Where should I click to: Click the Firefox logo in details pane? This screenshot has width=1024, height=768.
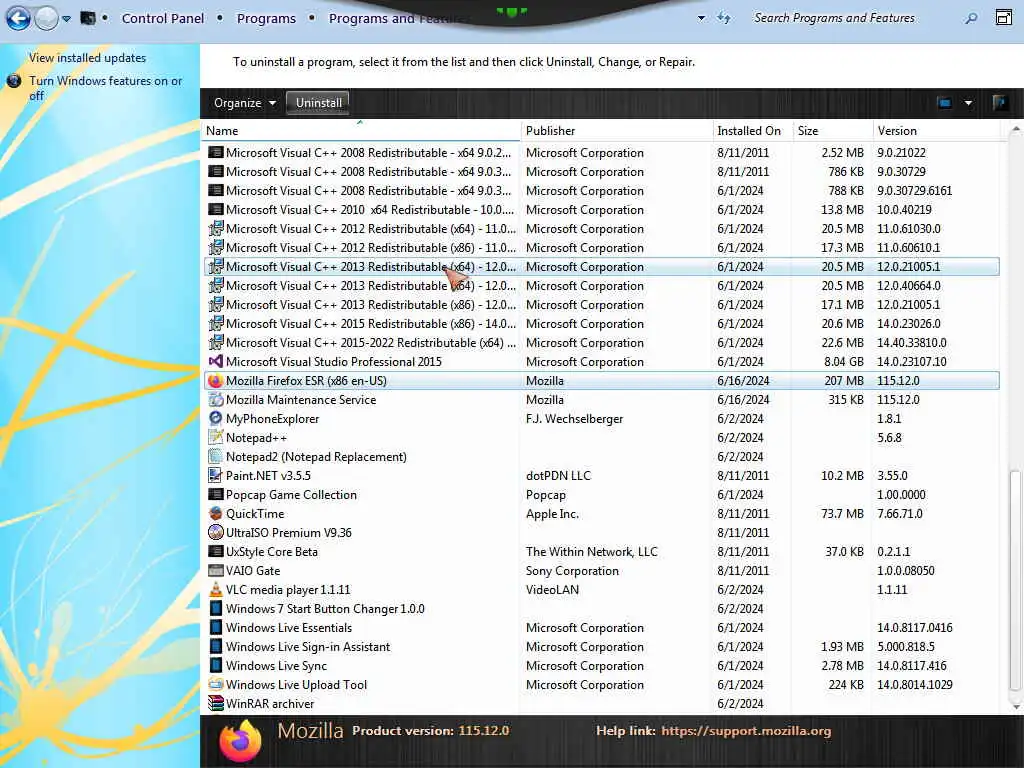coord(240,741)
